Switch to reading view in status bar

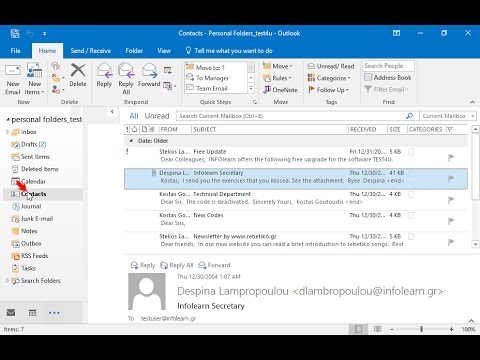[377, 329]
